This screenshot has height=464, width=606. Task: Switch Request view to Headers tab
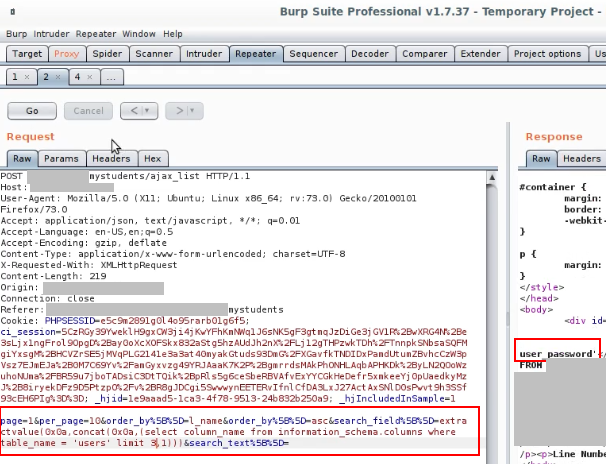111,159
